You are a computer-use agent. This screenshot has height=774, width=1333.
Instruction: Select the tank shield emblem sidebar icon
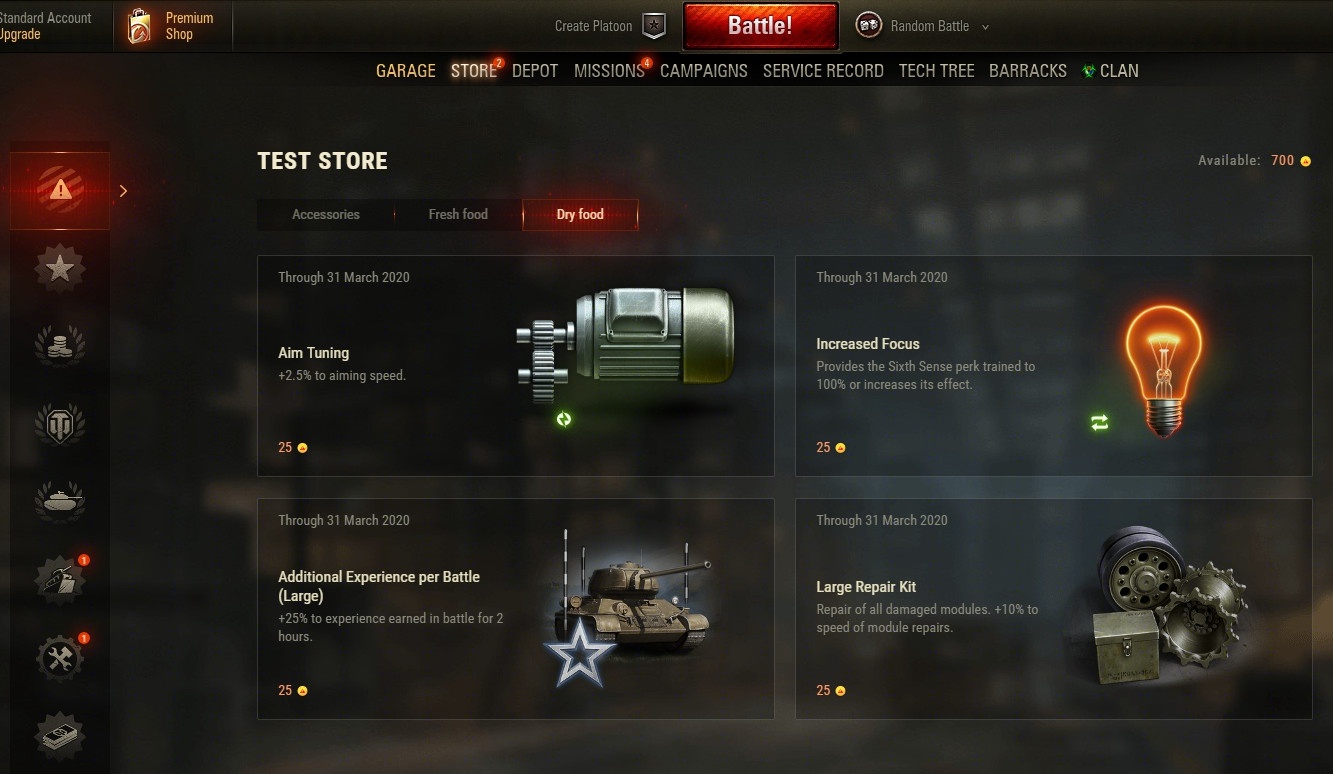[60, 424]
